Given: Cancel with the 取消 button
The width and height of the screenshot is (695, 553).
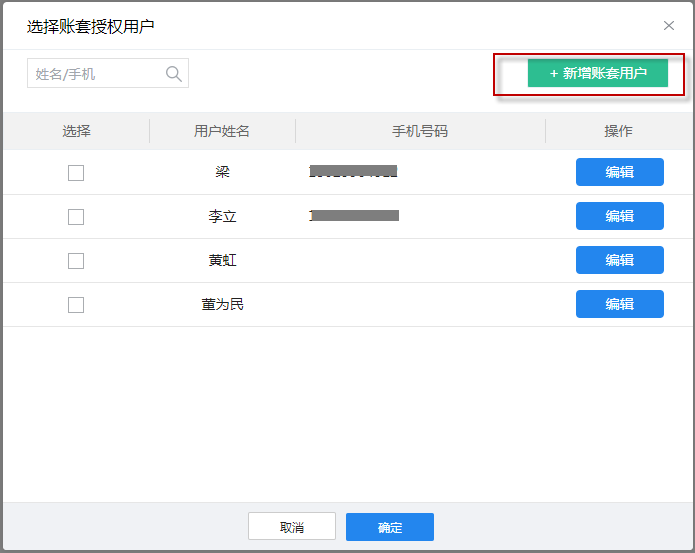Looking at the screenshot, I should (x=292, y=527).
